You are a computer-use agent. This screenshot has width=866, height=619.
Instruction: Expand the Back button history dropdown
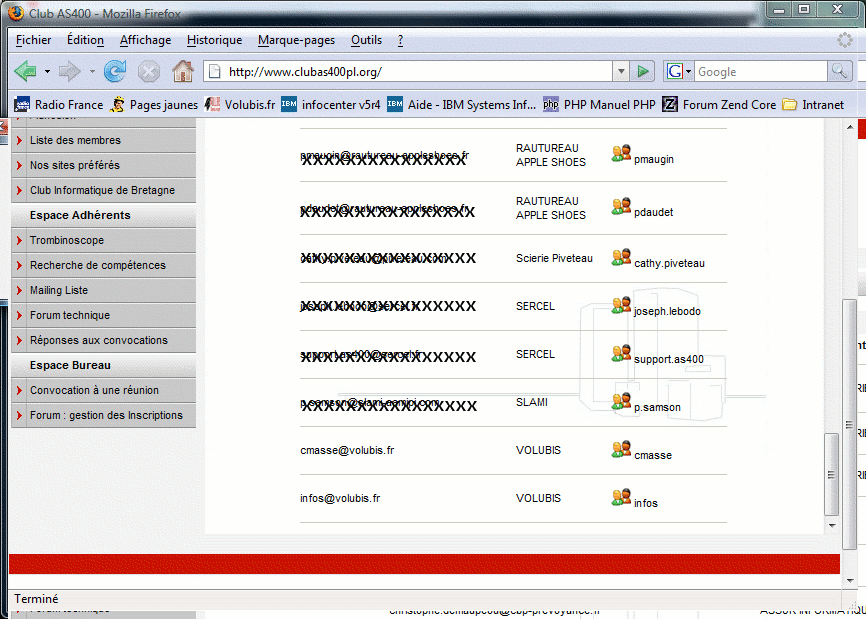point(47,71)
